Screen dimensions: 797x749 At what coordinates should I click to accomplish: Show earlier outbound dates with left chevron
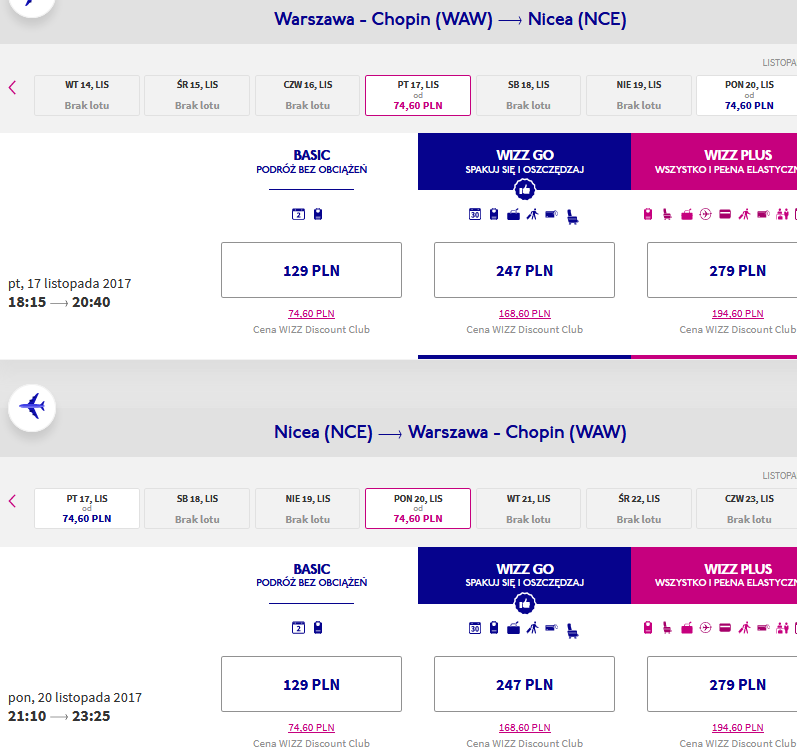pyautogui.click(x=13, y=87)
